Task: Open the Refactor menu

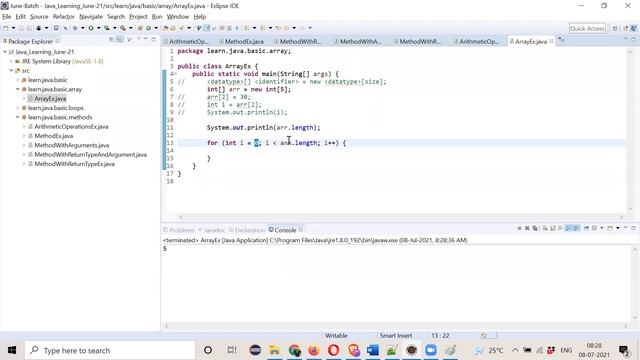Action: pos(64,17)
